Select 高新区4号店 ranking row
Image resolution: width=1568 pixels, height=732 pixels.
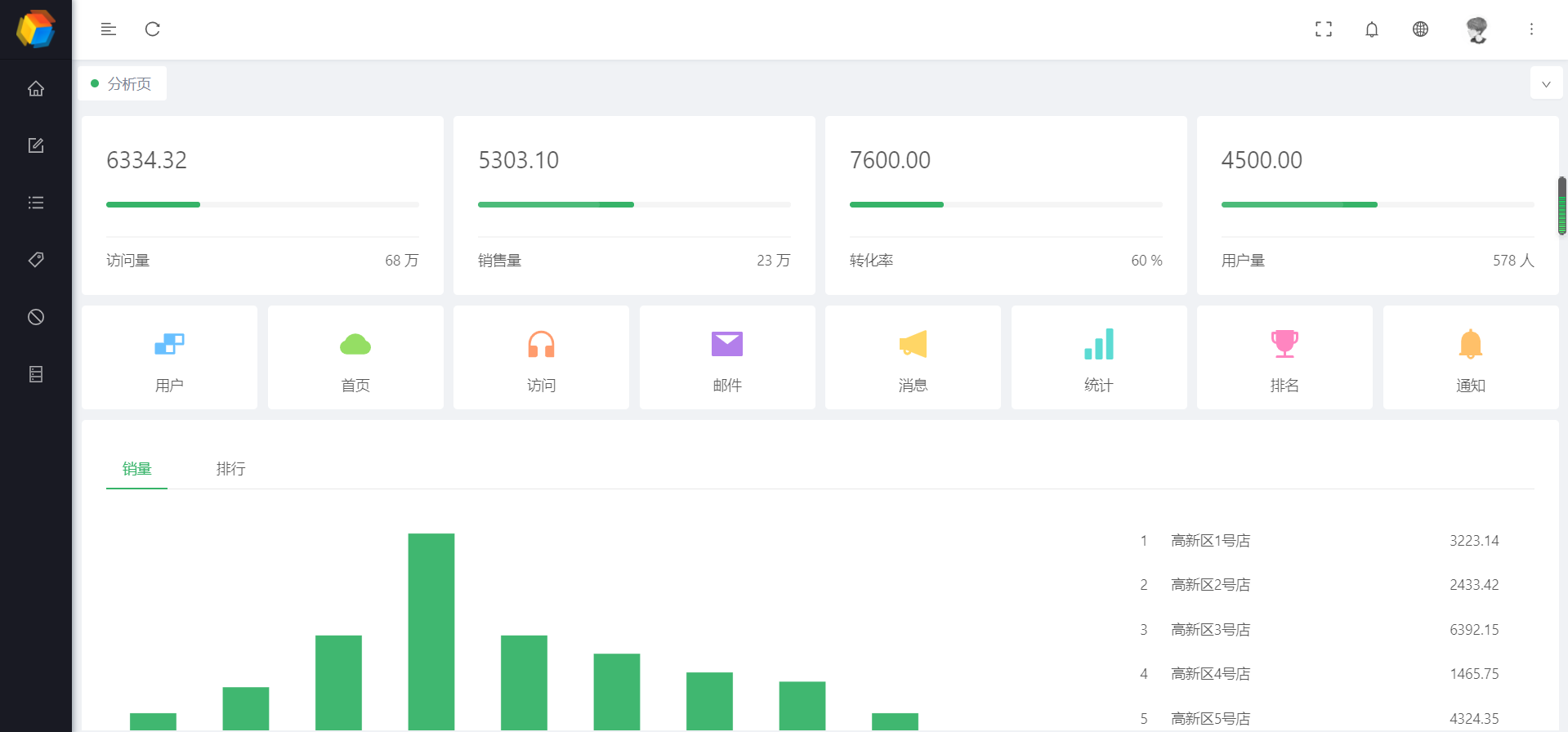[1320, 674]
